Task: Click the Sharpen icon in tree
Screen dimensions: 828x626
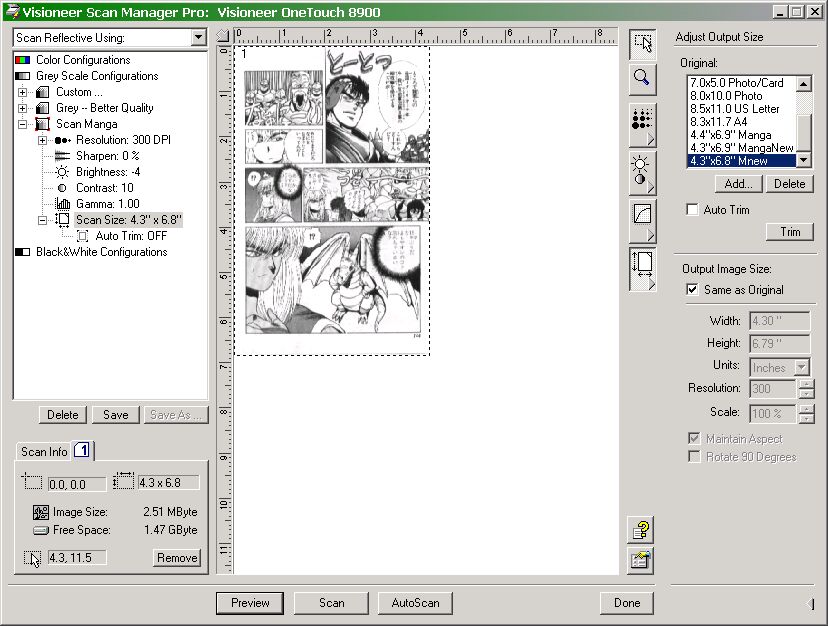Action: 62,156
